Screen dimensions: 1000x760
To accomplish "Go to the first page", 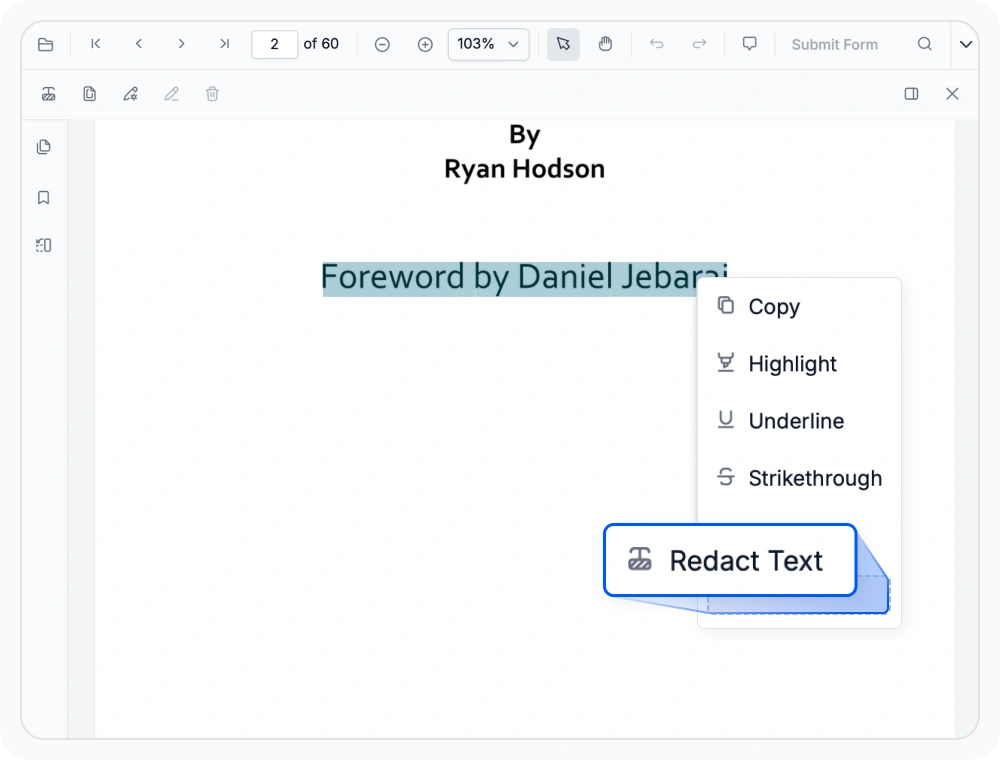I will (96, 44).
